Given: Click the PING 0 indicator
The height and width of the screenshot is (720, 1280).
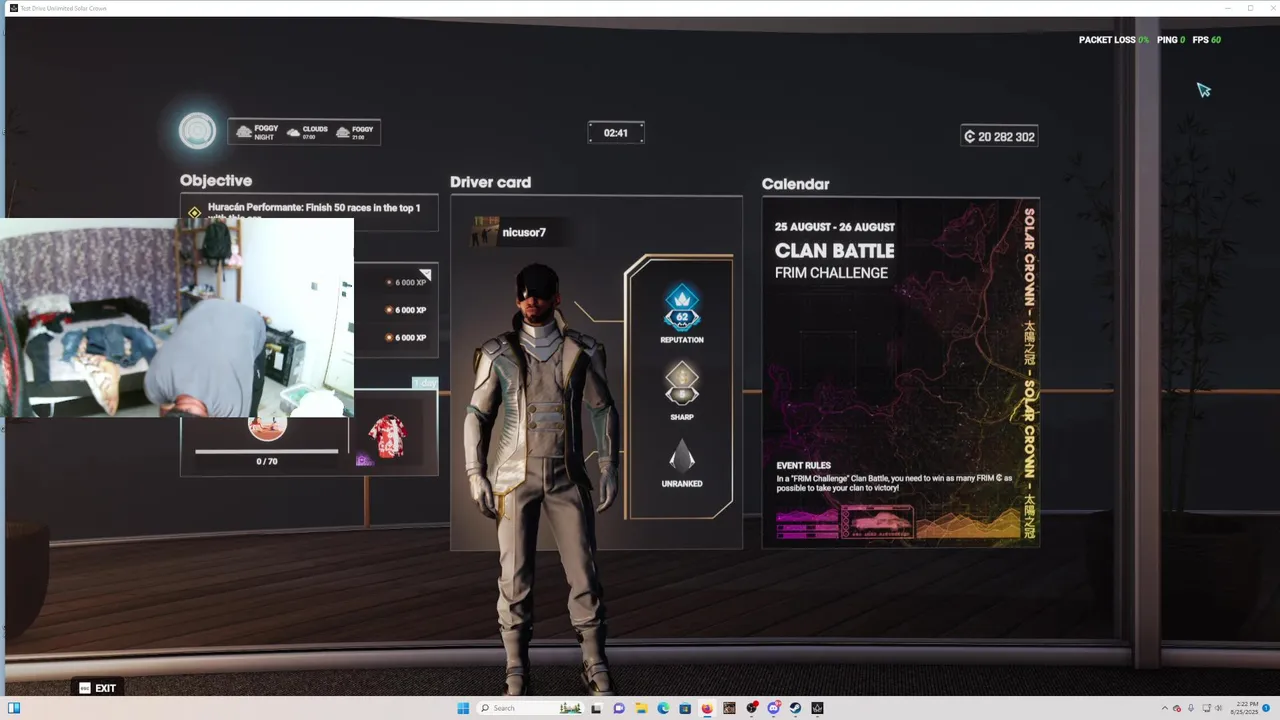Looking at the screenshot, I should pos(1171,40).
